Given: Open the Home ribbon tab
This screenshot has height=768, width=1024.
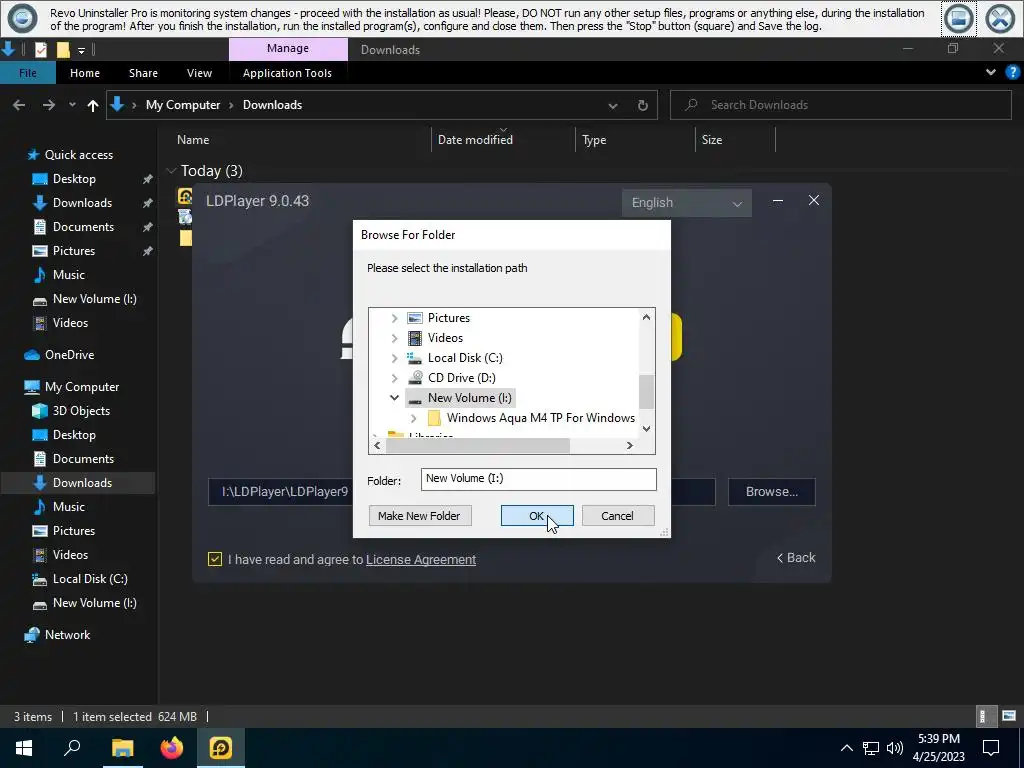Looking at the screenshot, I should coord(85,73).
